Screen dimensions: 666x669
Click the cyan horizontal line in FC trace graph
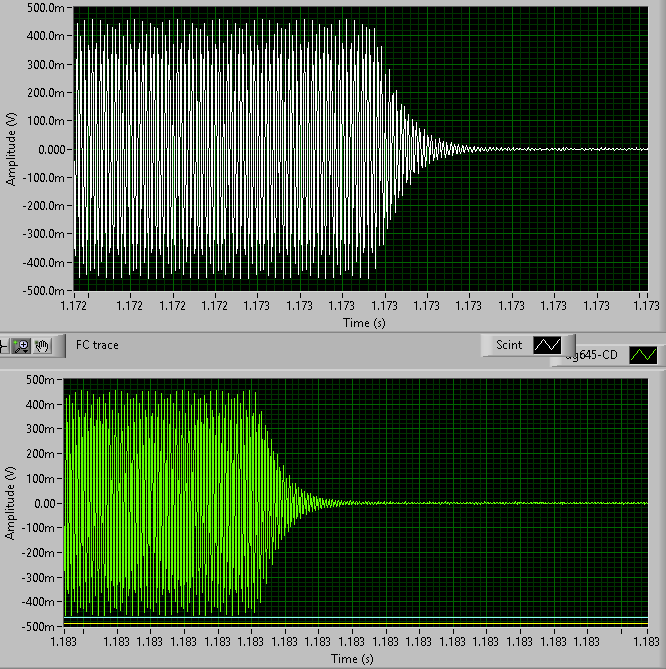pyautogui.click(x=356, y=617)
